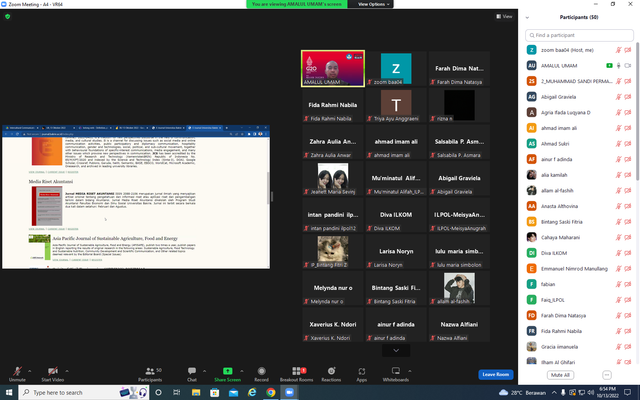Open Task View on the taskbar
The height and width of the screenshot is (400, 640).
(177, 392)
